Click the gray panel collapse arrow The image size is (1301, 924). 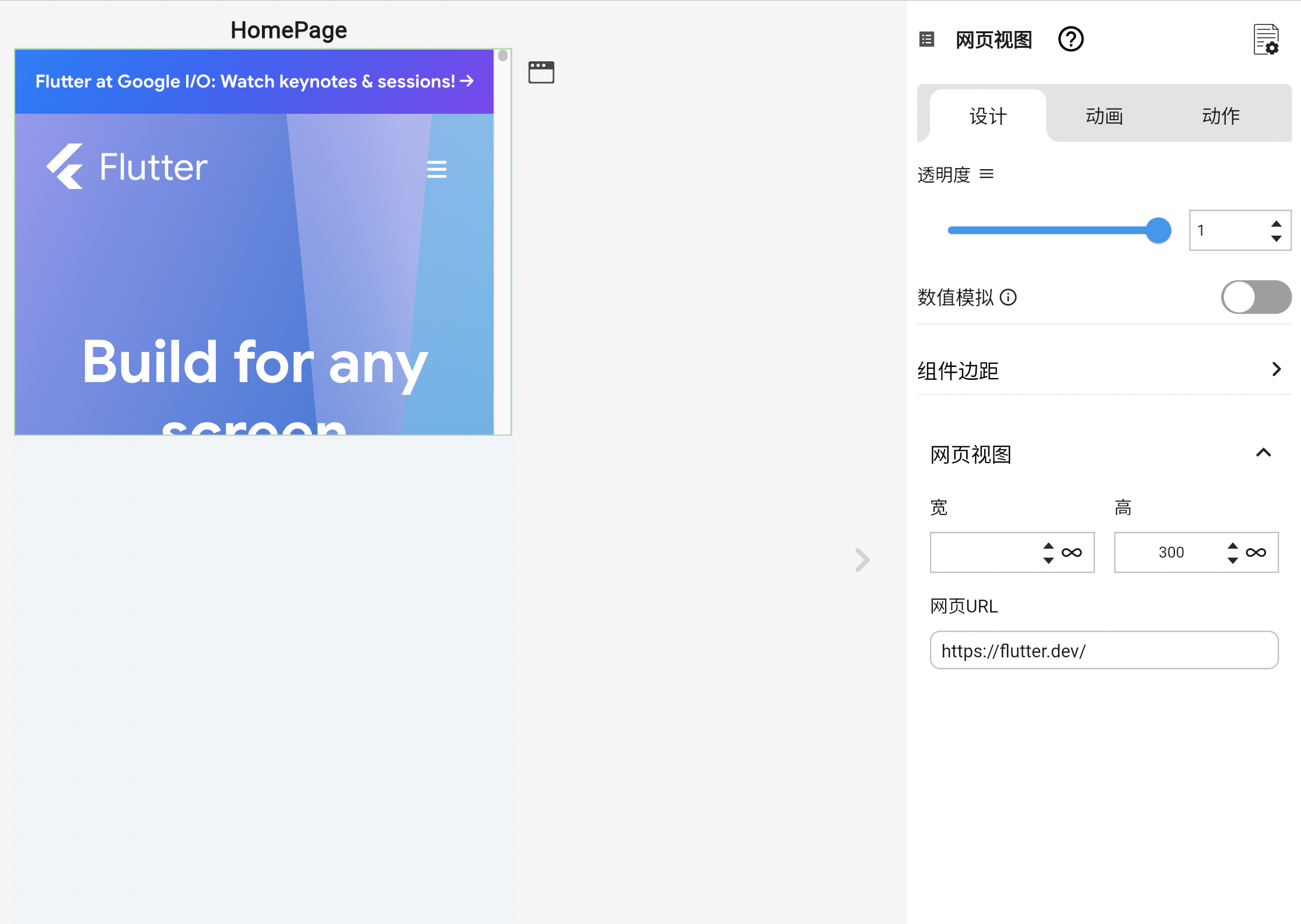click(862, 560)
